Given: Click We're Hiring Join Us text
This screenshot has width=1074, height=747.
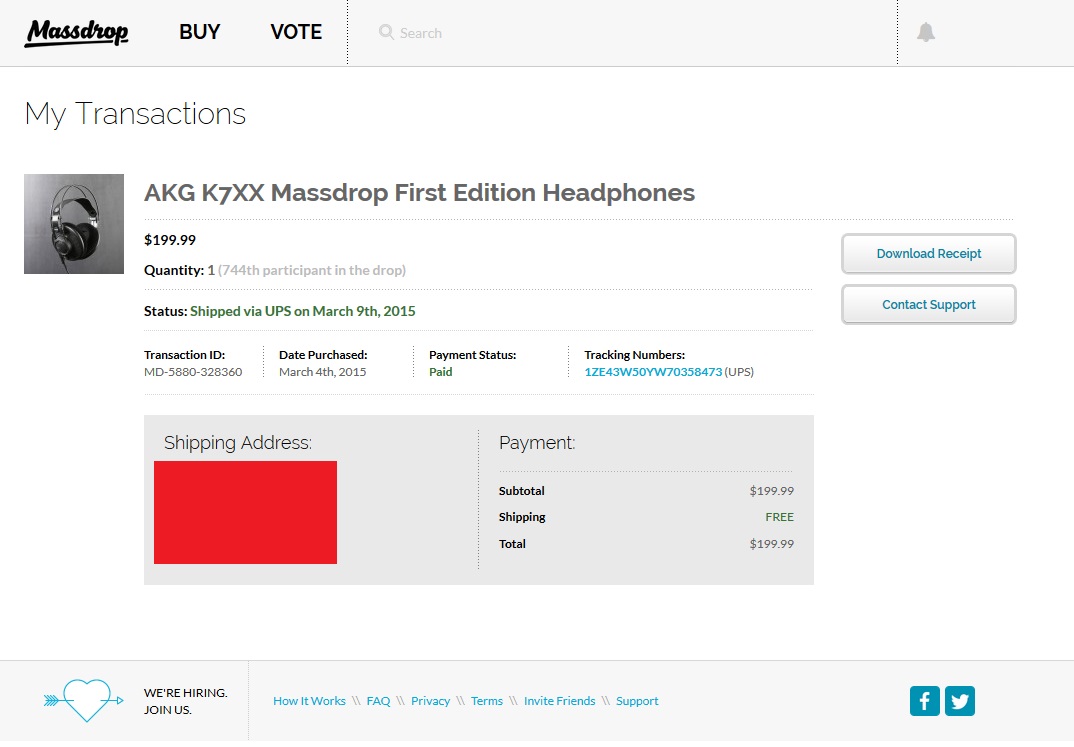Looking at the screenshot, I should click(185, 701).
